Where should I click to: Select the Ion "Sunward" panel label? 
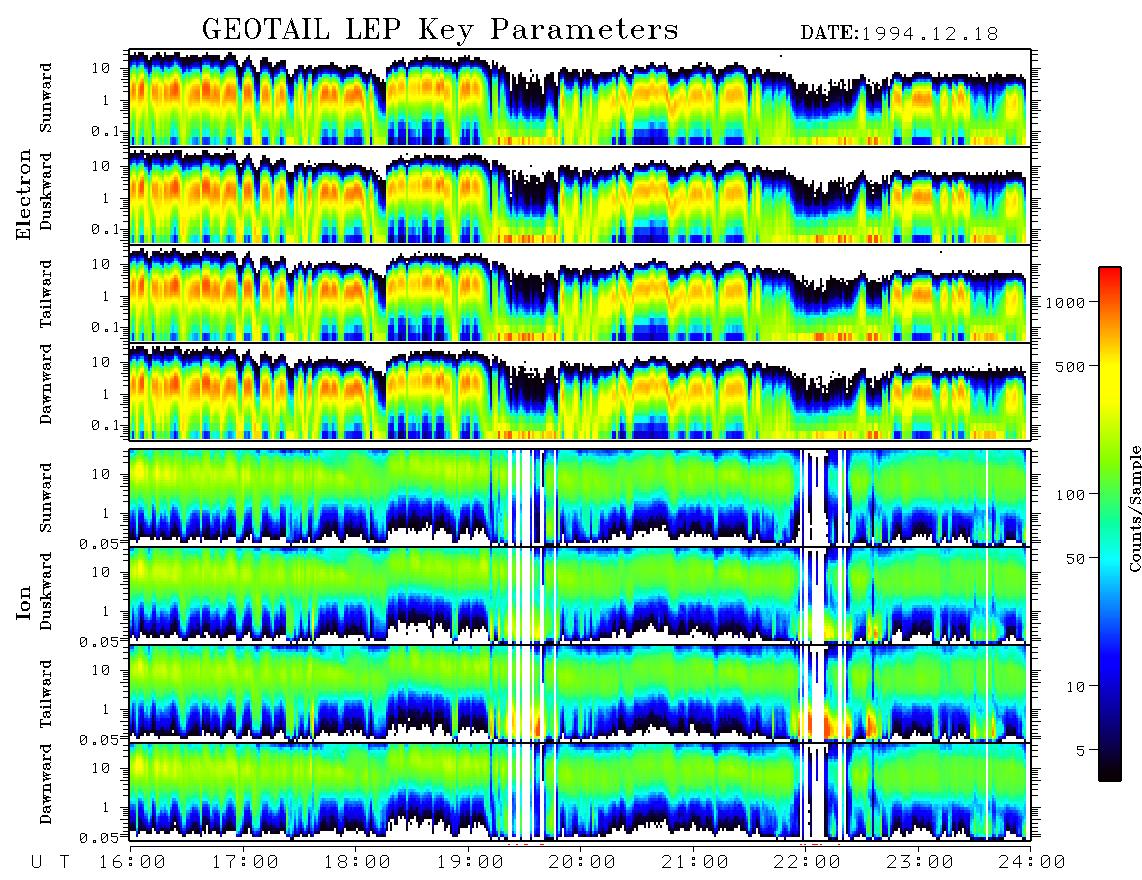tap(46, 497)
